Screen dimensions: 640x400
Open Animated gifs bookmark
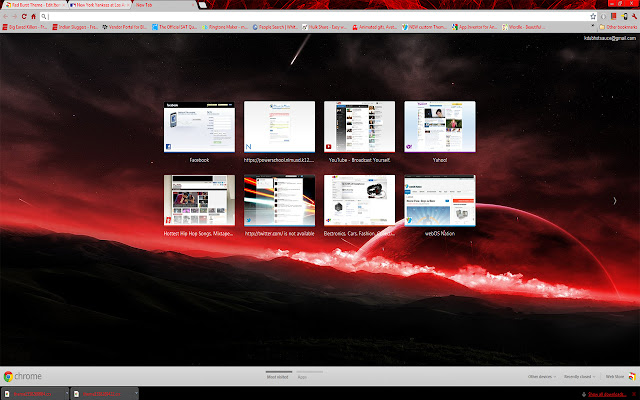(375, 27)
